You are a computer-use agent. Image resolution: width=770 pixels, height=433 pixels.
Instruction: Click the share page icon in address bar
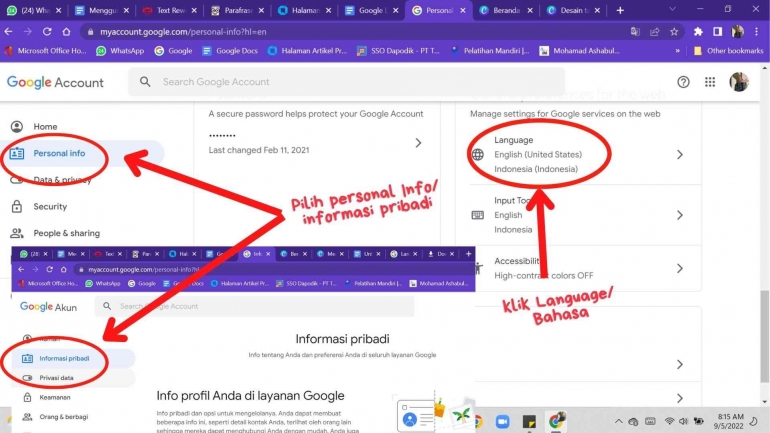tap(655, 31)
